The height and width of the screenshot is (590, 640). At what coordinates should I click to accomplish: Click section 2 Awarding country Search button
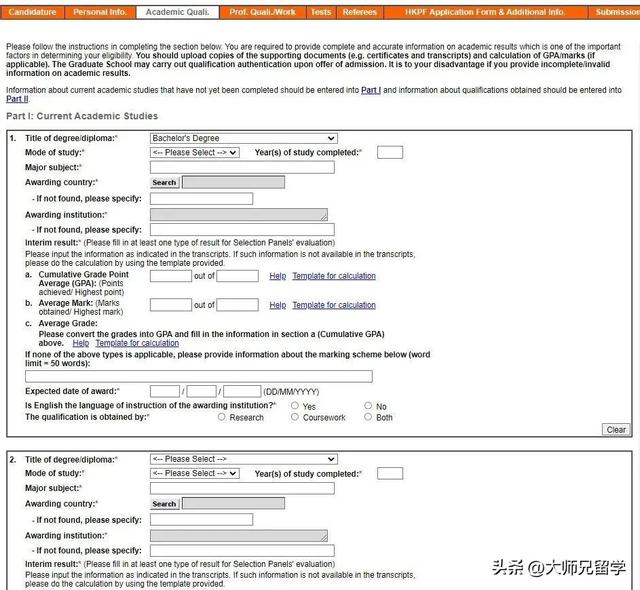pyautogui.click(x=164, y=504)
